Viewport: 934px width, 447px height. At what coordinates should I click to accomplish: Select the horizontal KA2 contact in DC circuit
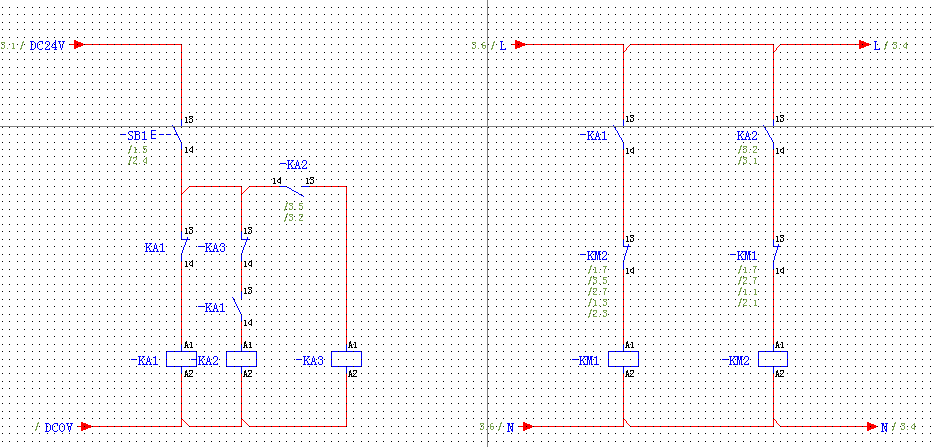click(293, 186)
